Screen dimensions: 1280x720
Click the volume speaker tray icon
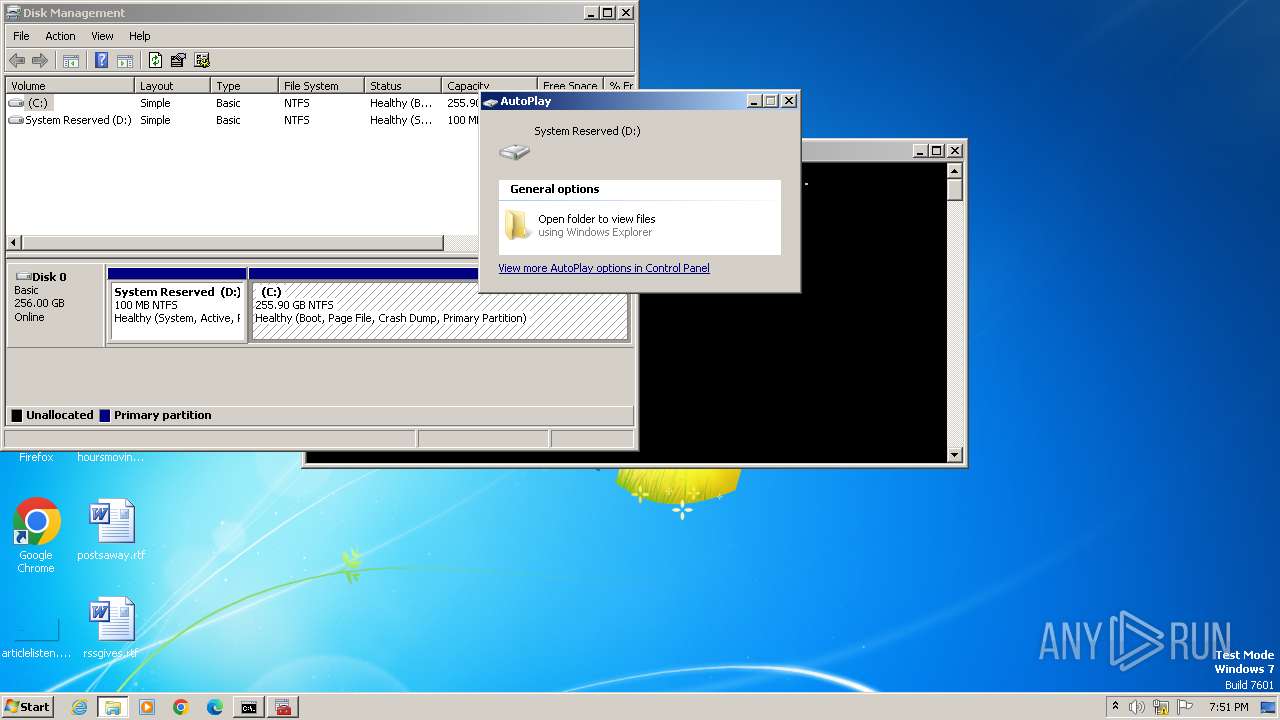(x=1137, y=707)
